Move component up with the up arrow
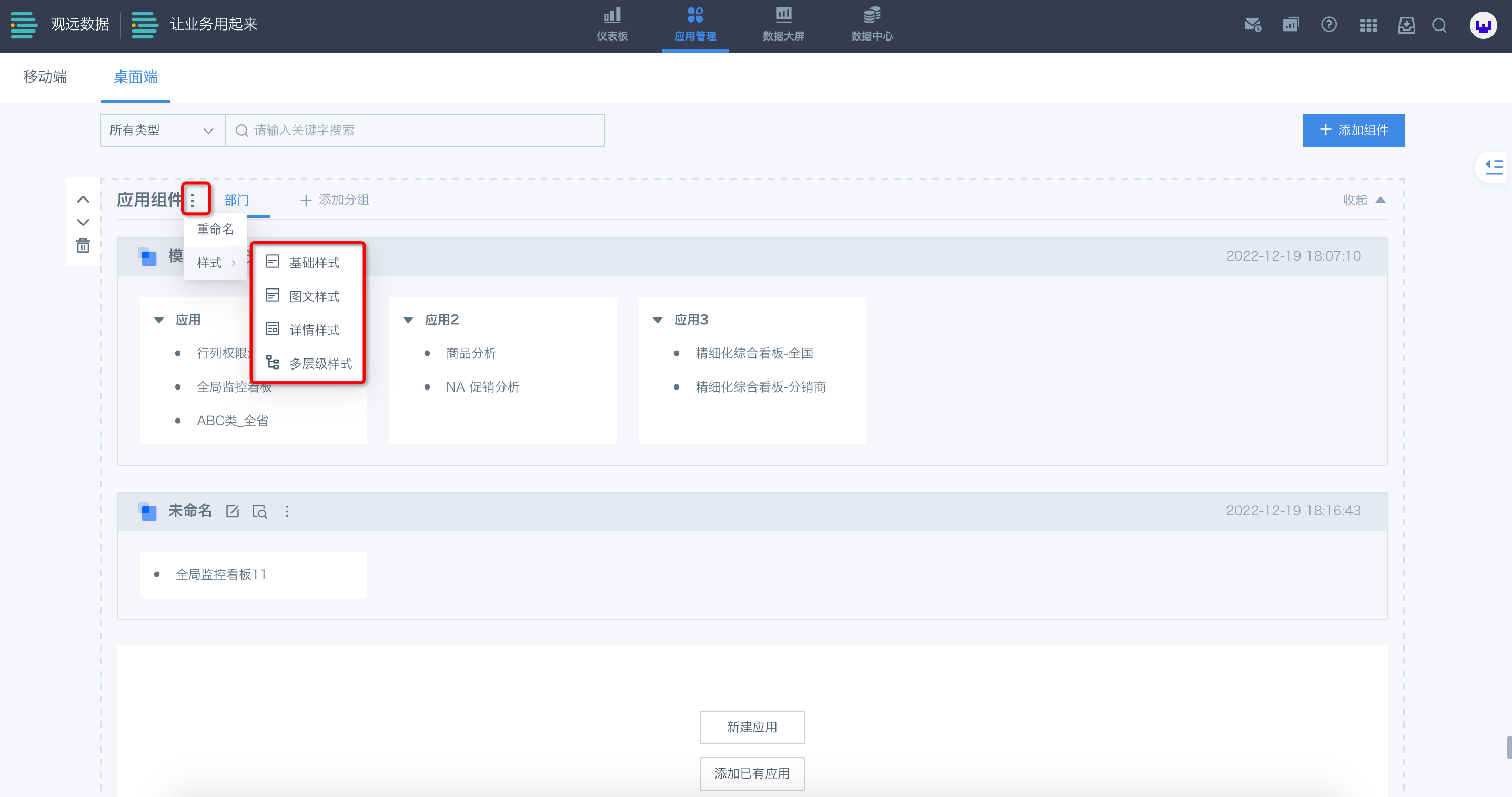The height and width of the screenshot is (797, 1512). (x=83, y=200)
